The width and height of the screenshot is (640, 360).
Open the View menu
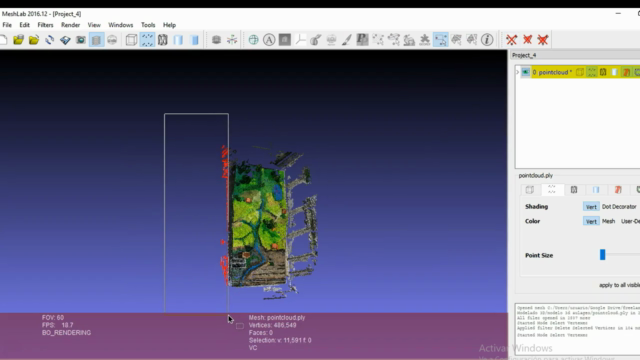point(94,25)
